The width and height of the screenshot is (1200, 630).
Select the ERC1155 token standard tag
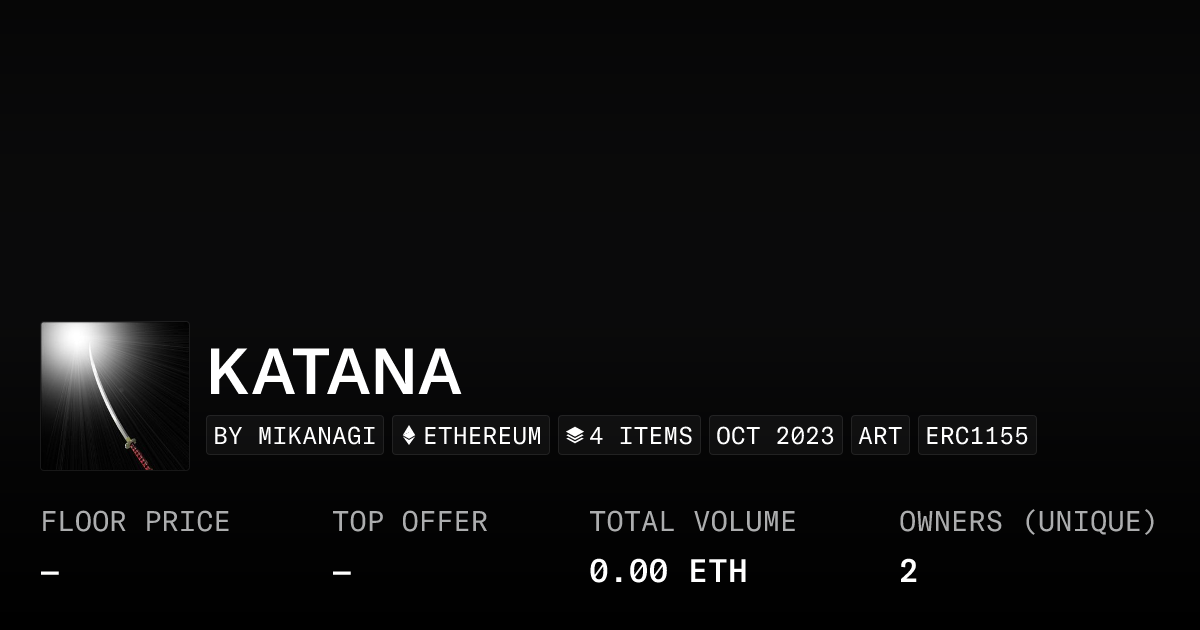point(977,436)
